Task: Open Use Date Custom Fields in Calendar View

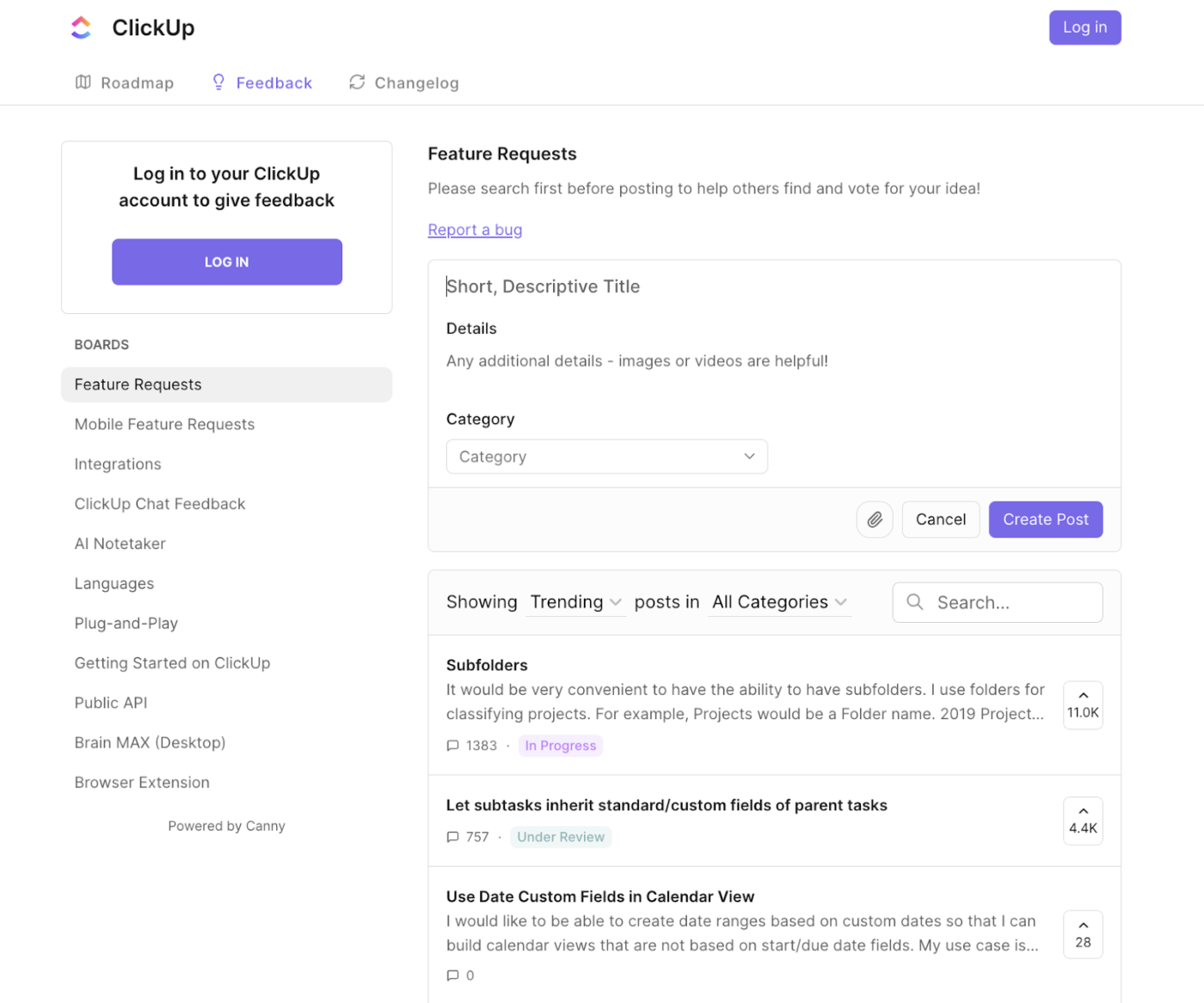Action: [600, 896]
